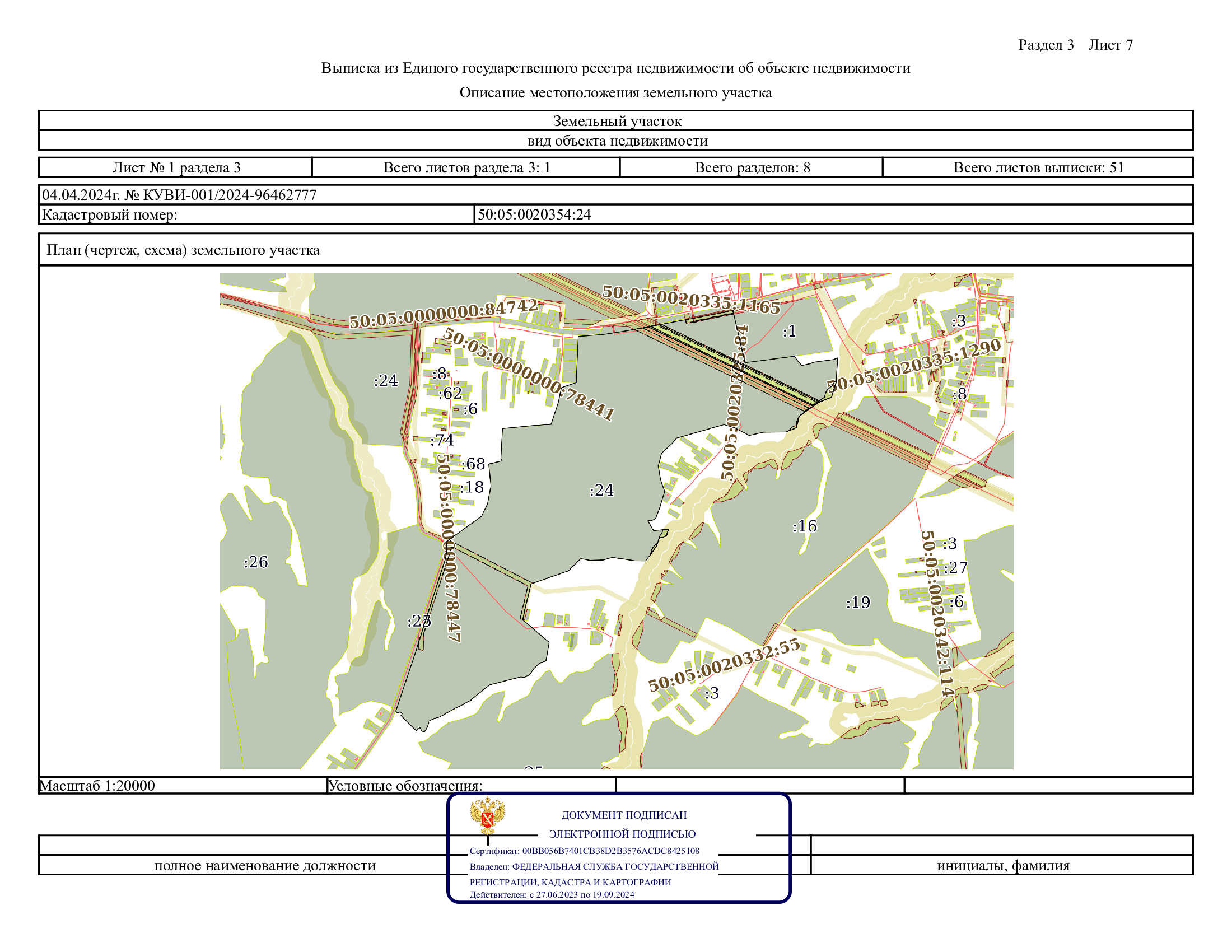
Task: Click the signature certificate number line
Action: (584, 851)
